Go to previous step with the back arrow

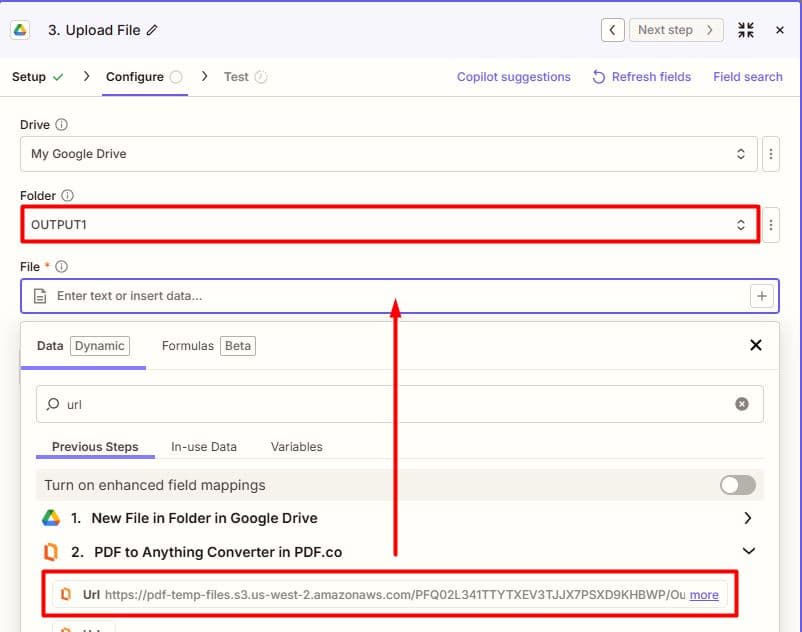[612, 30]
